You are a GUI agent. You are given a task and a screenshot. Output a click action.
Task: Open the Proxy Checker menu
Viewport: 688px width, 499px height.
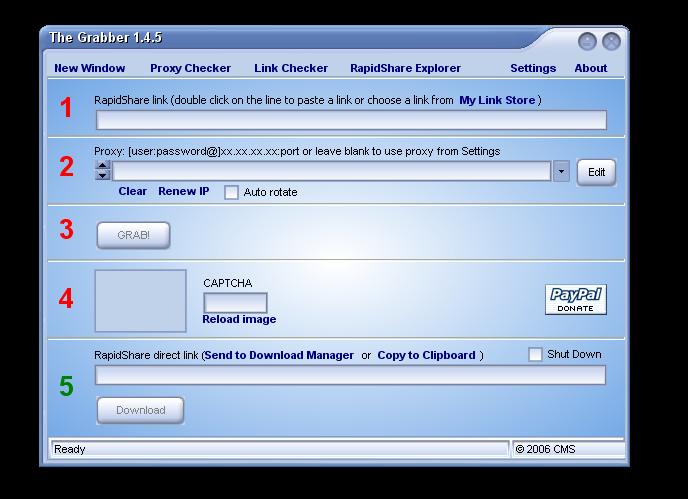pos(190,68)
